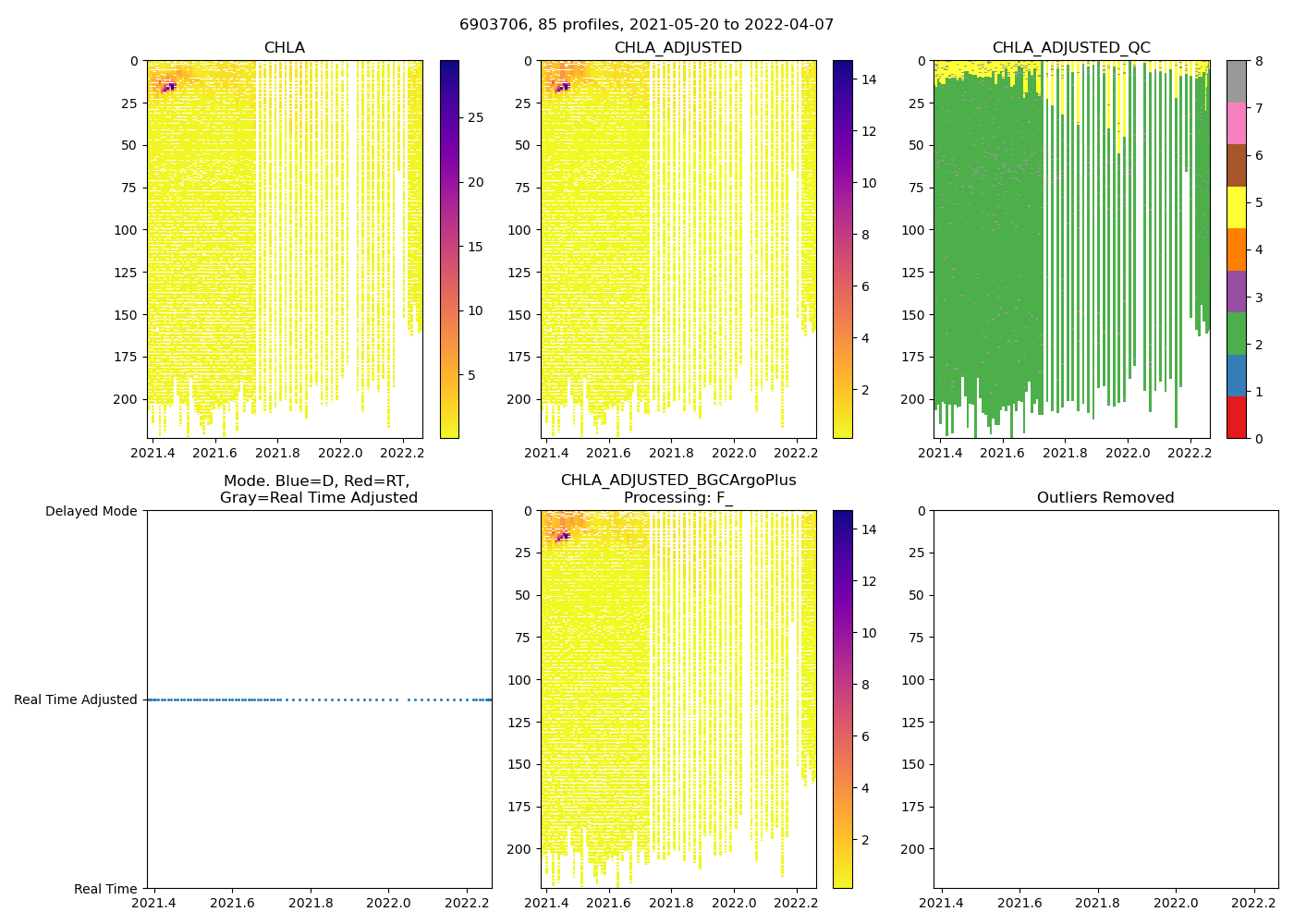
Task: Select the blue segment of the QC colorbar
Action: [x=1236, y=375]
